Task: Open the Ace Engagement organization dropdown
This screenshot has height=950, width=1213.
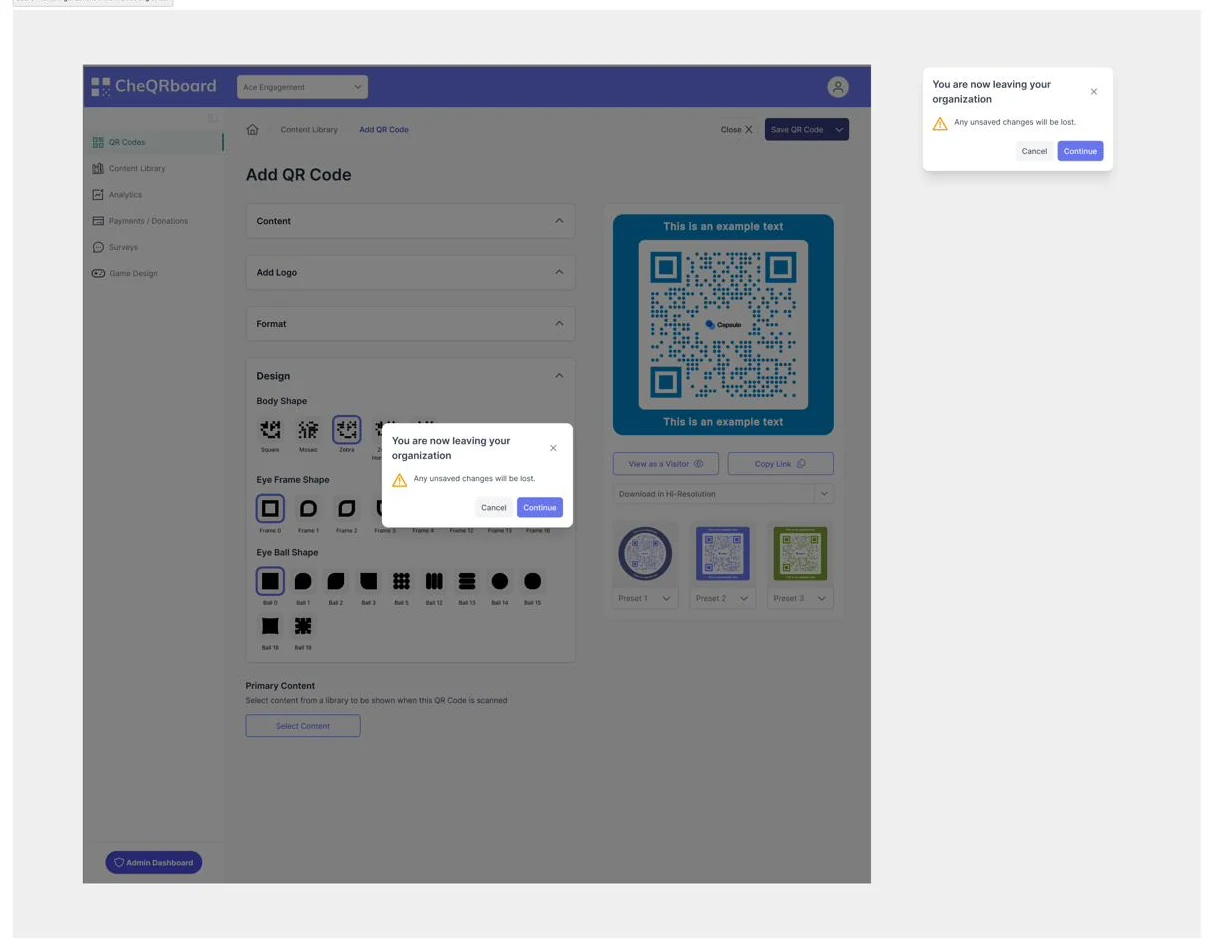Action: point(302,87)
